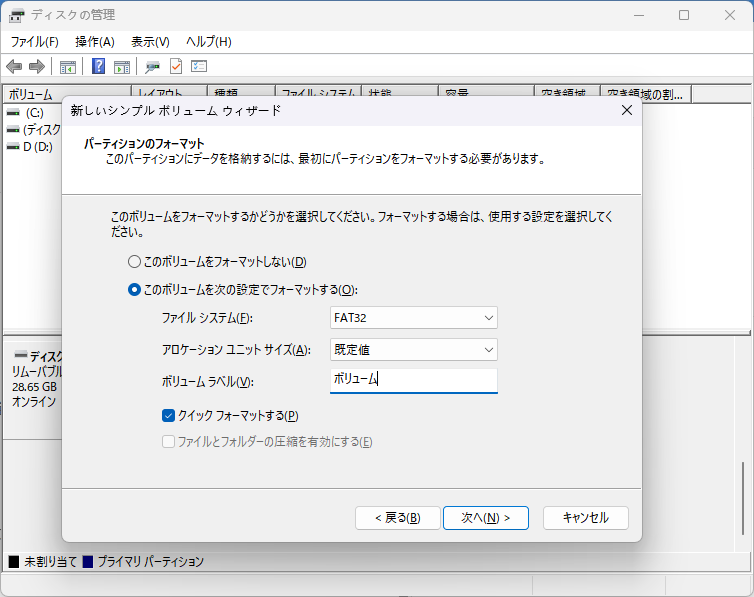The image size is (754, 597).
Task: Choose 'このボリュームをフォーマットしない' radio button
Action: [134, 262]
